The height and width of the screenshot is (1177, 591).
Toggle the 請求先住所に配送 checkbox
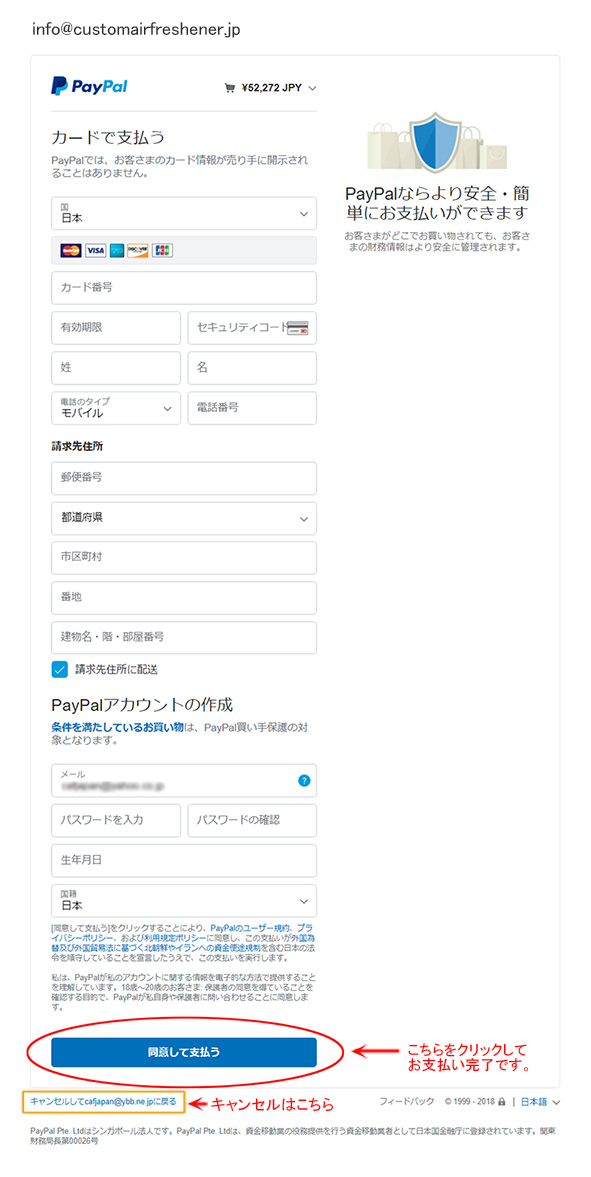(x=60, y=669)
